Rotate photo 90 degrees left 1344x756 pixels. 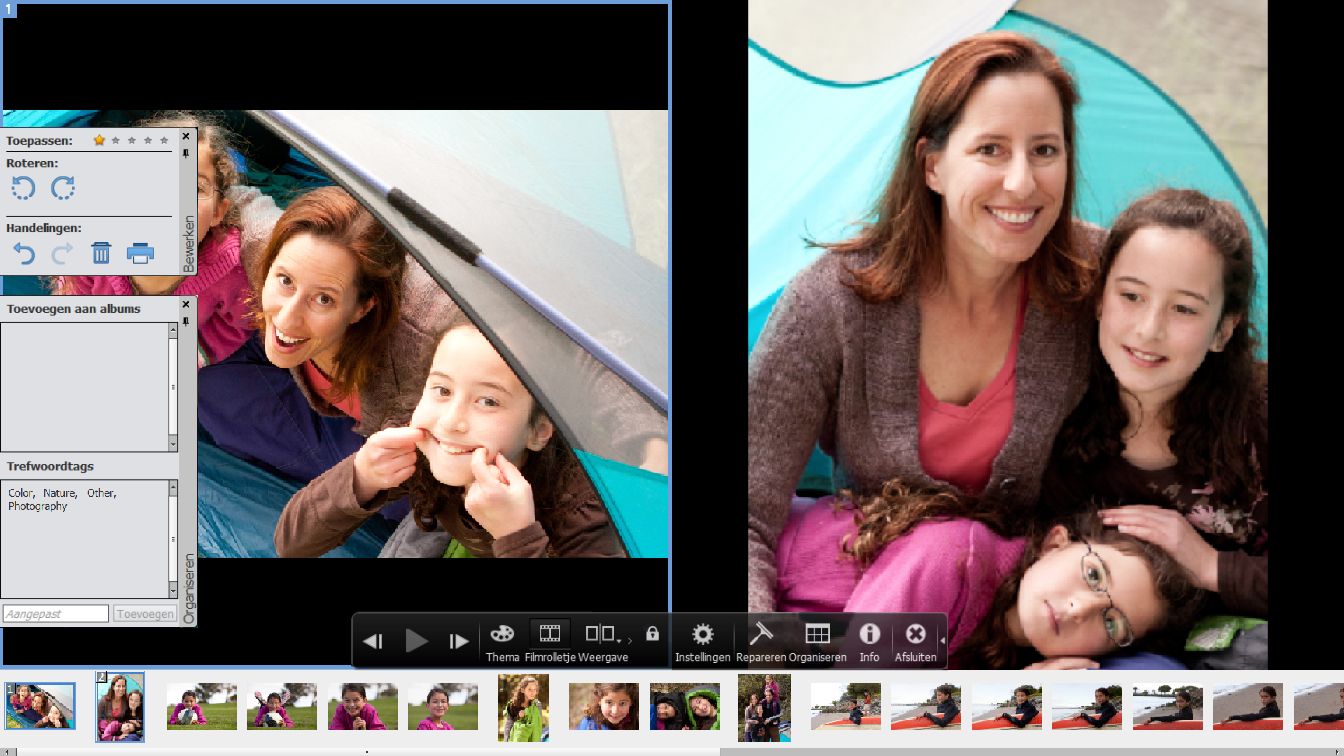23,188
